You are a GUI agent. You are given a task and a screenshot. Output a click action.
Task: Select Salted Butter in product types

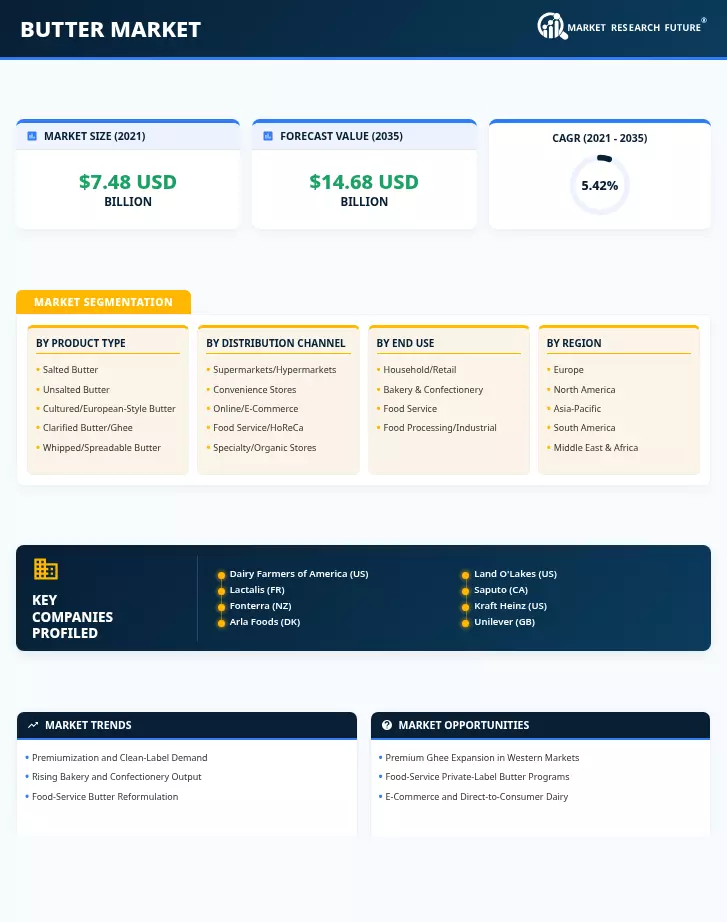pyautogui.click(x=70, y=370)
